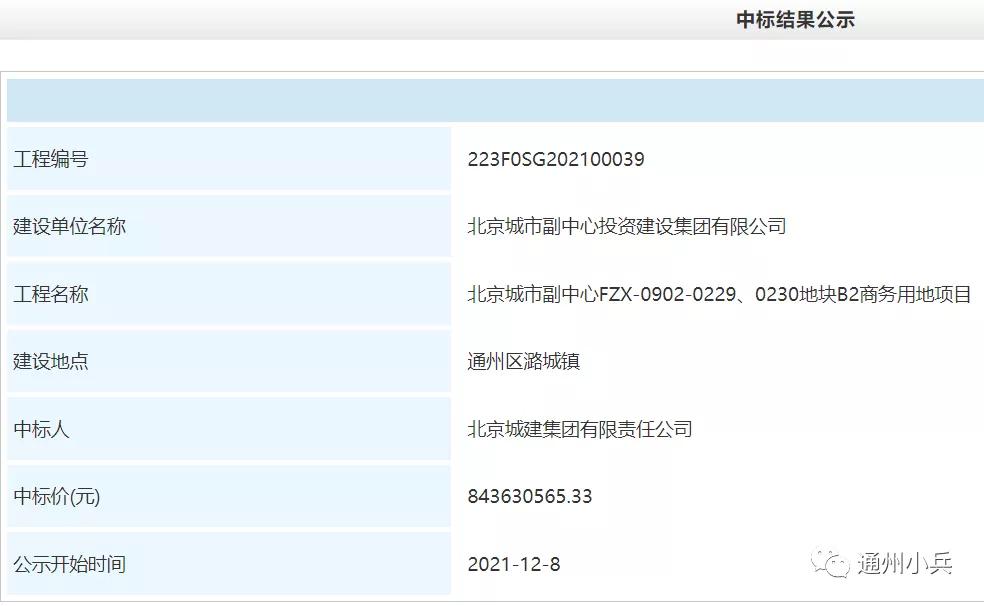This screenshot has height=606, width=984.
Task: Open 北京城市副中心投资建设集团有限公司 company name
Action: tap(628, 226)
